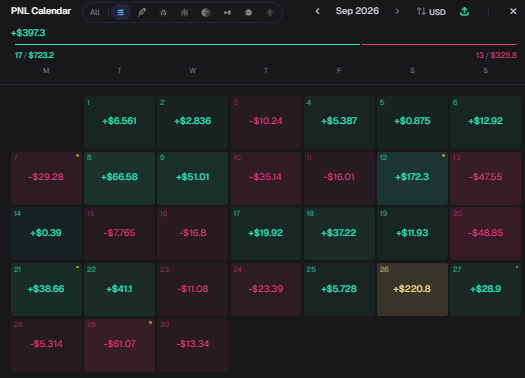Image resolution: width=525 pixels, height=378 pixels.
Task: Open day 27 cell showing +$28.9
Action: [x=485, y=289]
